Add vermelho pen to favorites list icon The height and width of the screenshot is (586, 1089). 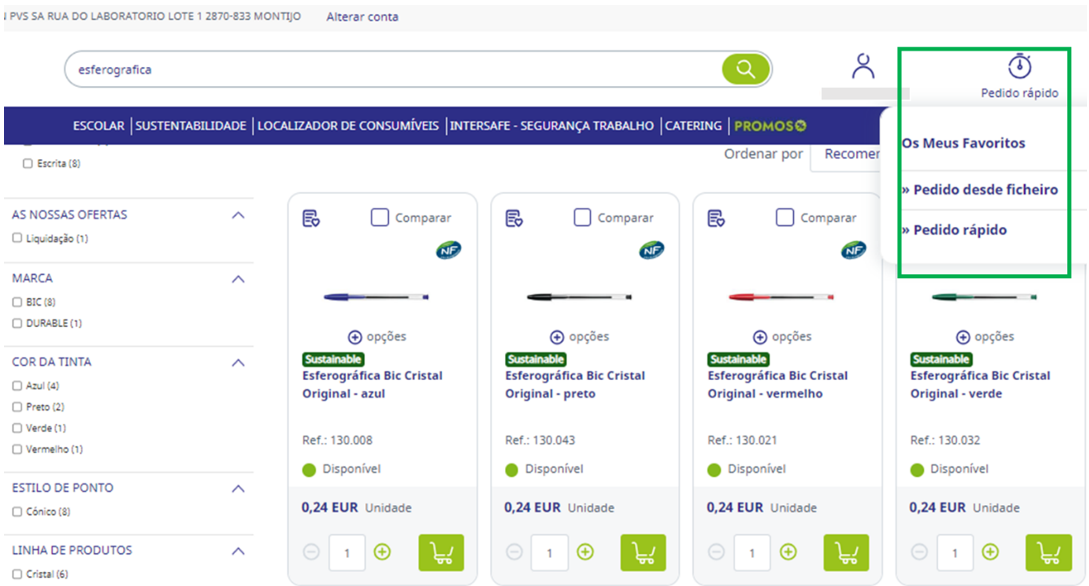point(717,219)
